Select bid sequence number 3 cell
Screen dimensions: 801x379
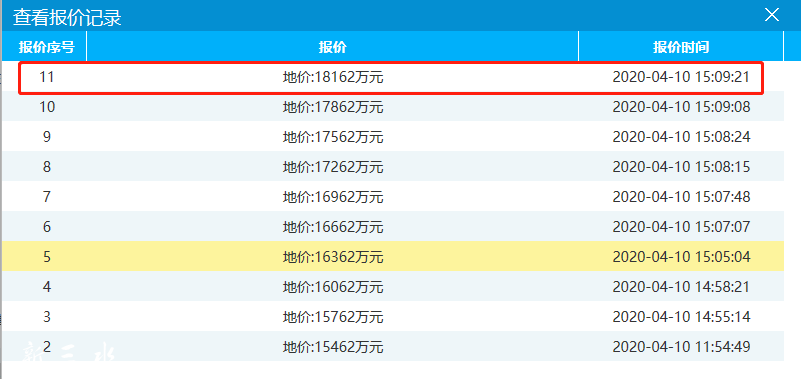point(46,317)
